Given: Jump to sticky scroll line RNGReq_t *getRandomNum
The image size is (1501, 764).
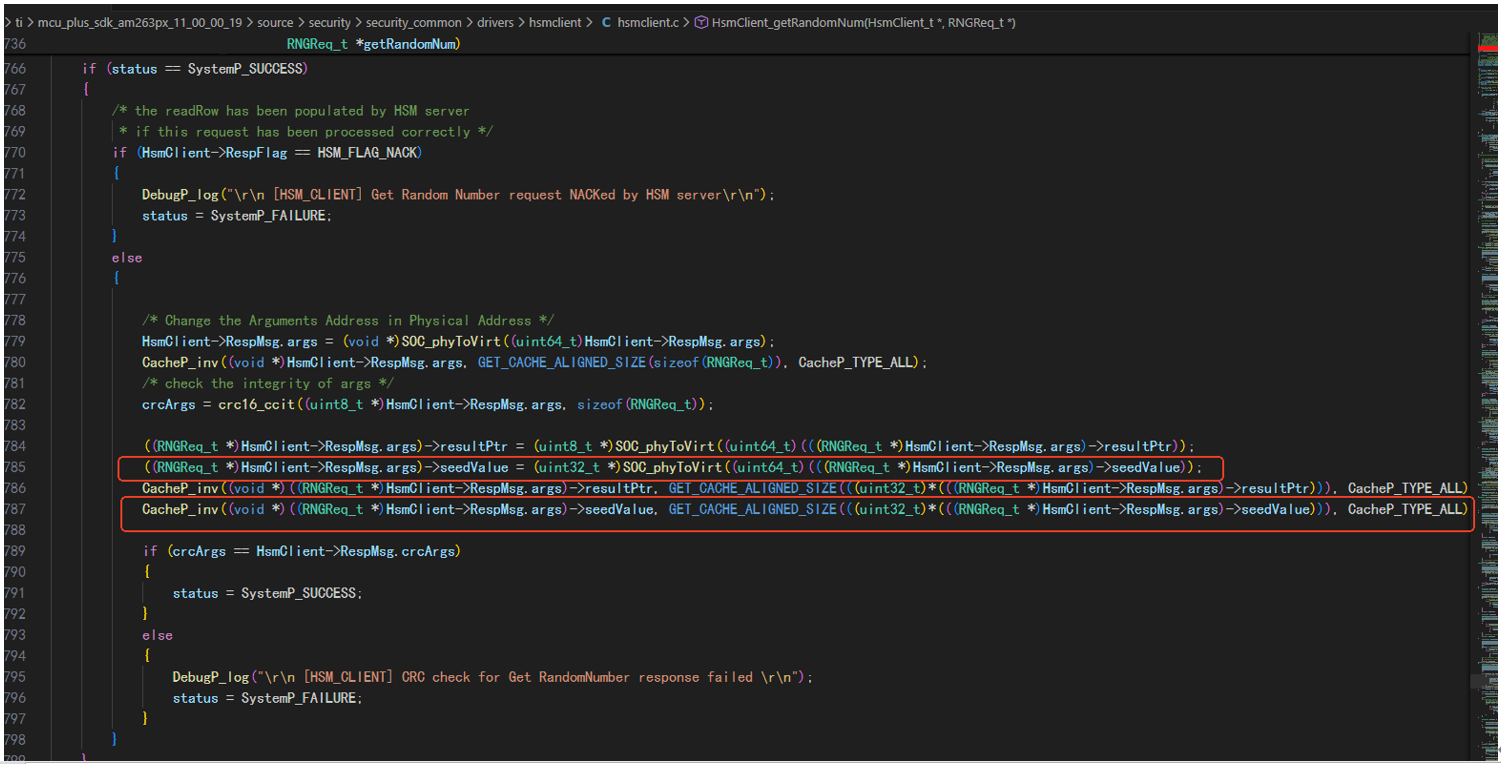Looking at the screenshot, I should point(373,44).
